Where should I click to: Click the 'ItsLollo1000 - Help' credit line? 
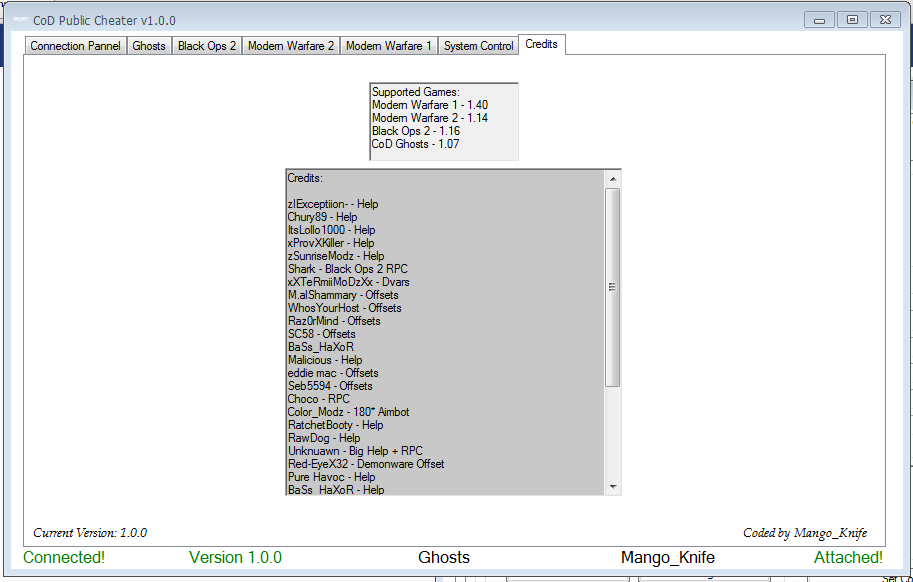pos(331,230)
